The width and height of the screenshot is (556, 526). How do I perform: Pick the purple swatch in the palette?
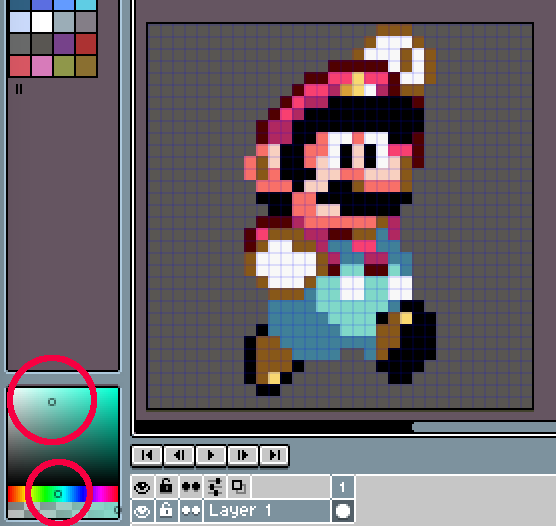click(64, 44)
